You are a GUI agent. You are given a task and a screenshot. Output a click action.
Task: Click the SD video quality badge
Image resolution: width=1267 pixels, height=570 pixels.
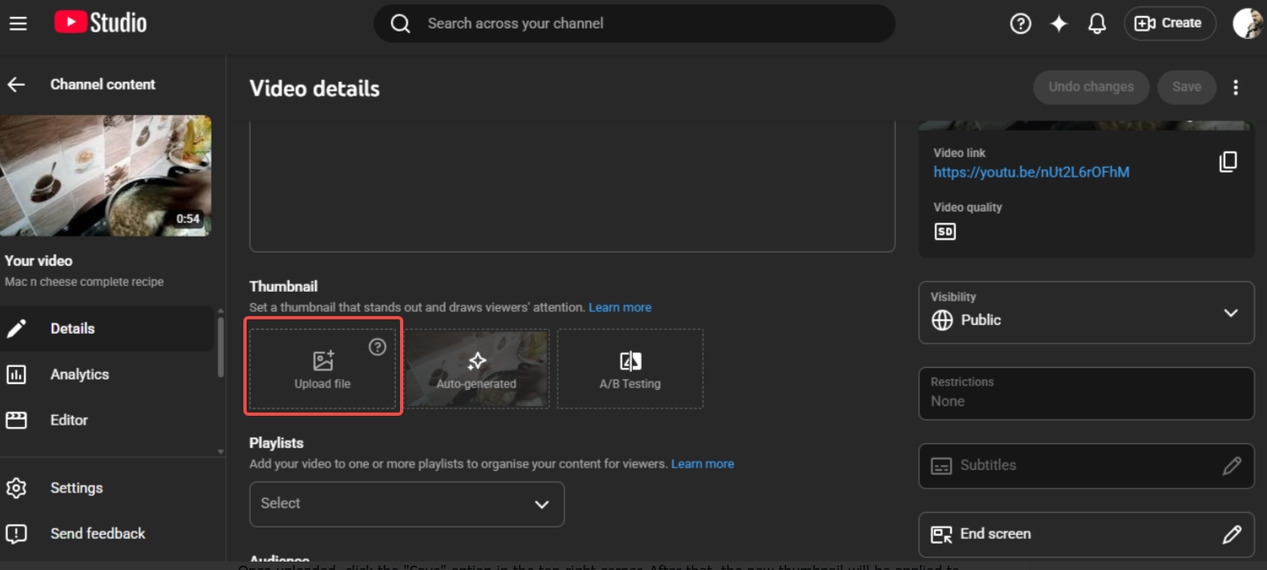coord(945,231)
